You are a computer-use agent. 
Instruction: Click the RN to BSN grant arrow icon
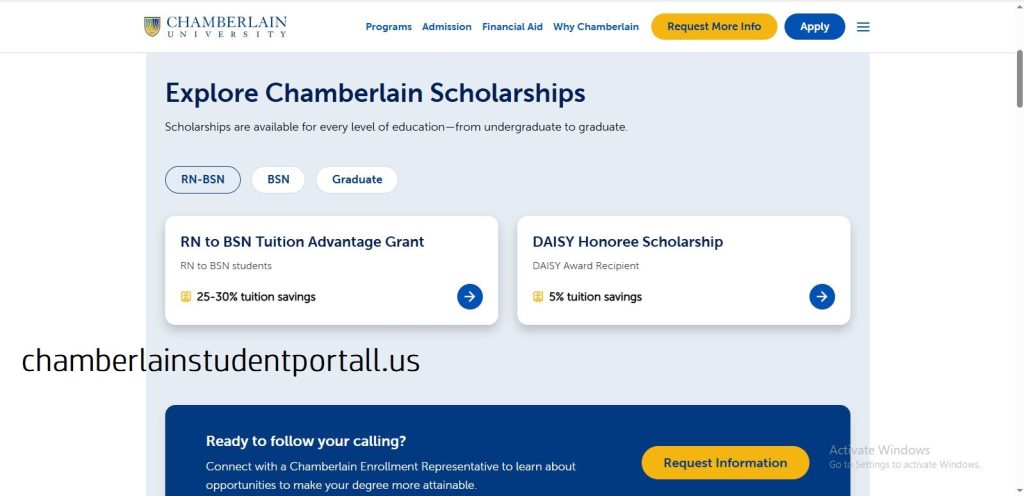pos(470,296)
